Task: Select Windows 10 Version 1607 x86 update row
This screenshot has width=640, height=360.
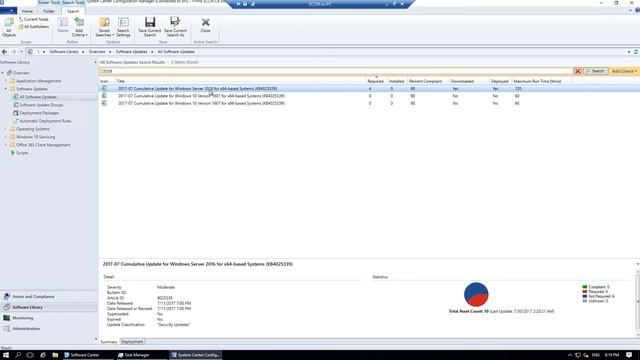Action: pos(369,103)
